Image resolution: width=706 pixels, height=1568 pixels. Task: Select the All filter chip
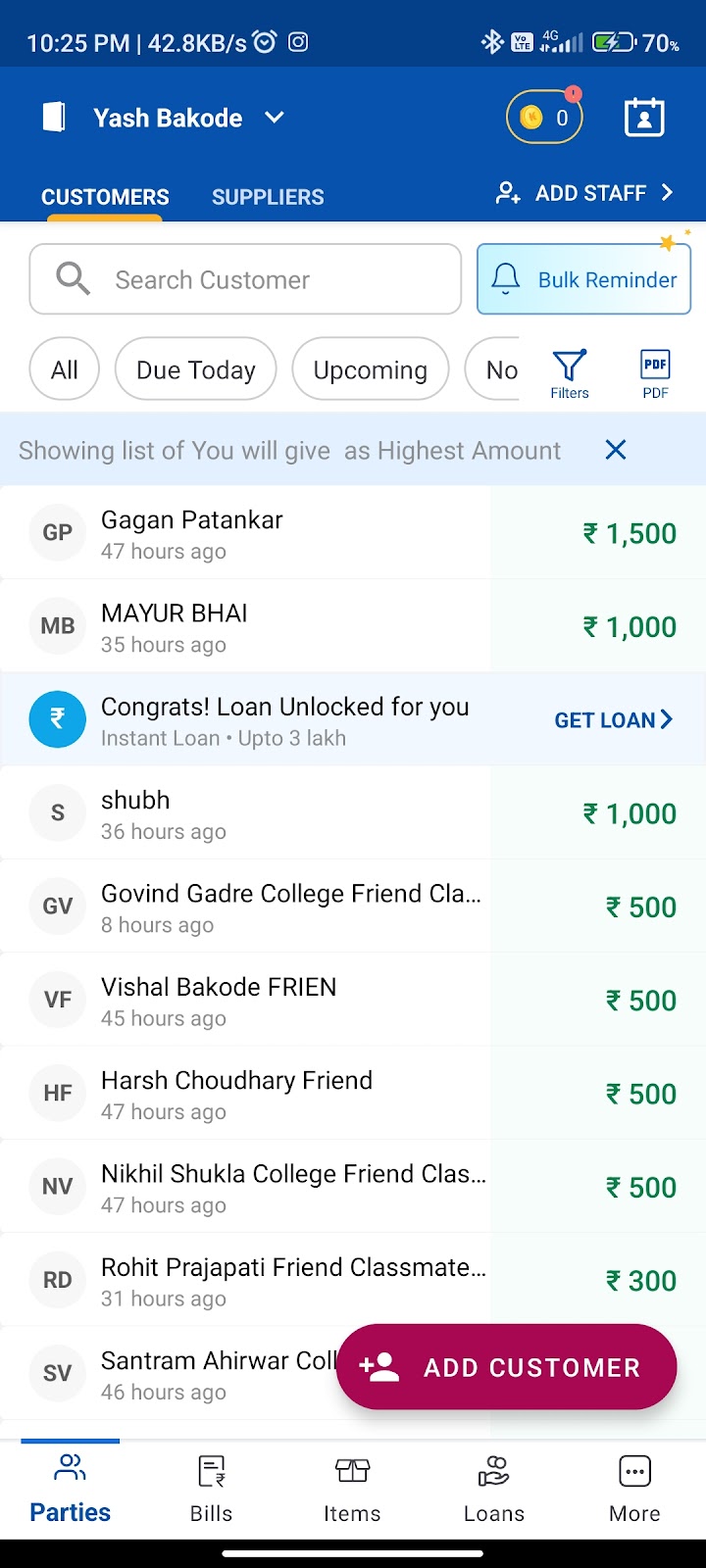pos(65,369)
